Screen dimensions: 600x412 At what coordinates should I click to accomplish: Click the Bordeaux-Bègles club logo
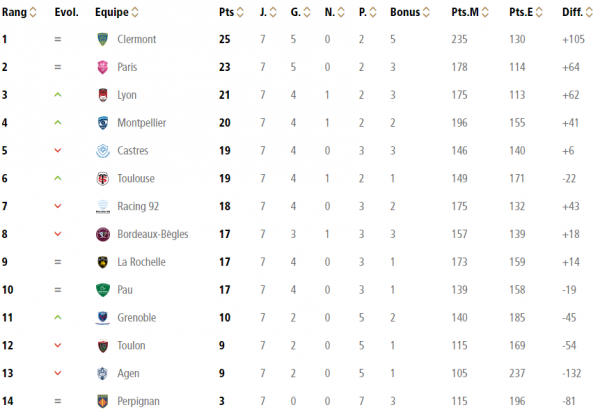coord(102,235)
